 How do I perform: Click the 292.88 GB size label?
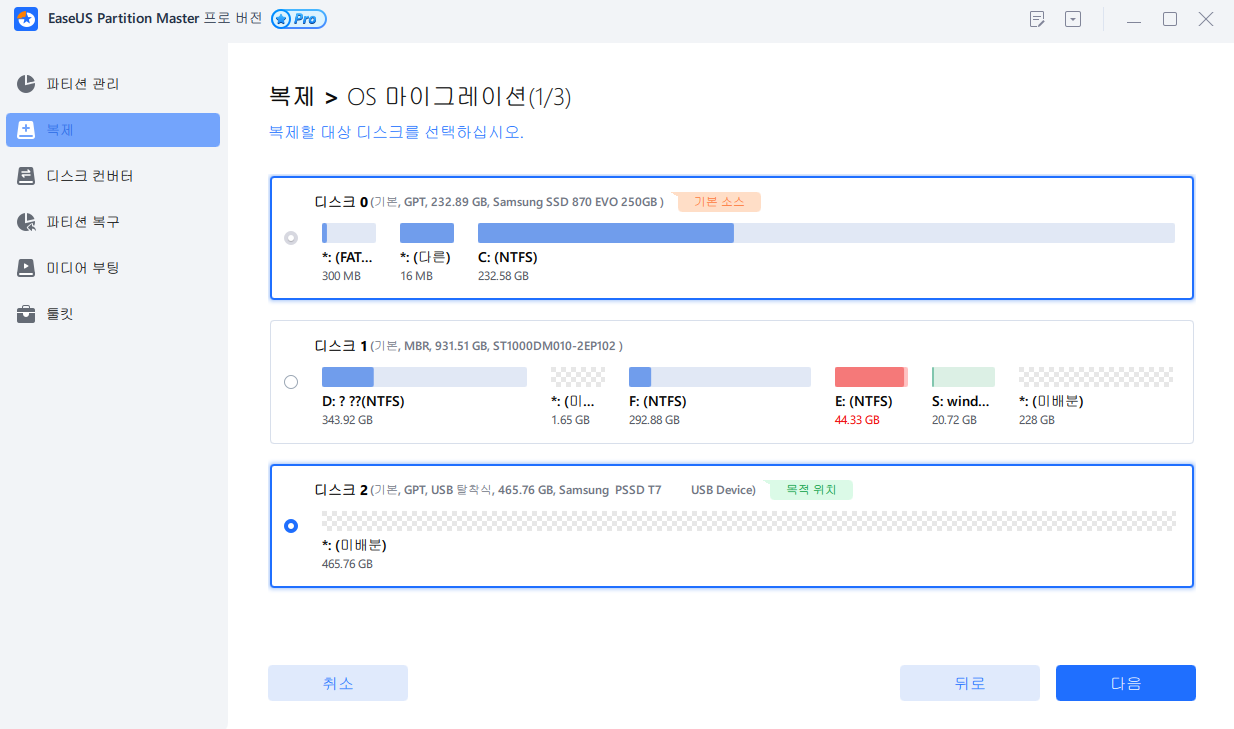[654, 420]
